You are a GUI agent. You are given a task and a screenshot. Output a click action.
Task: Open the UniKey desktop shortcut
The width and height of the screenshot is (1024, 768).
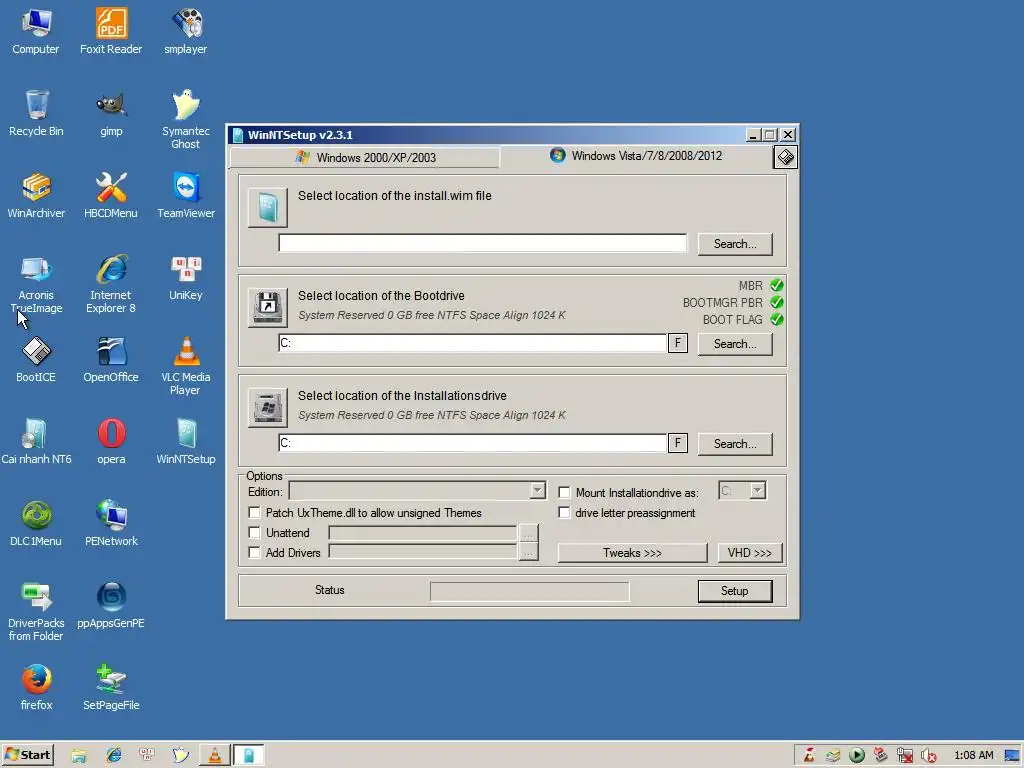point(186,278)
